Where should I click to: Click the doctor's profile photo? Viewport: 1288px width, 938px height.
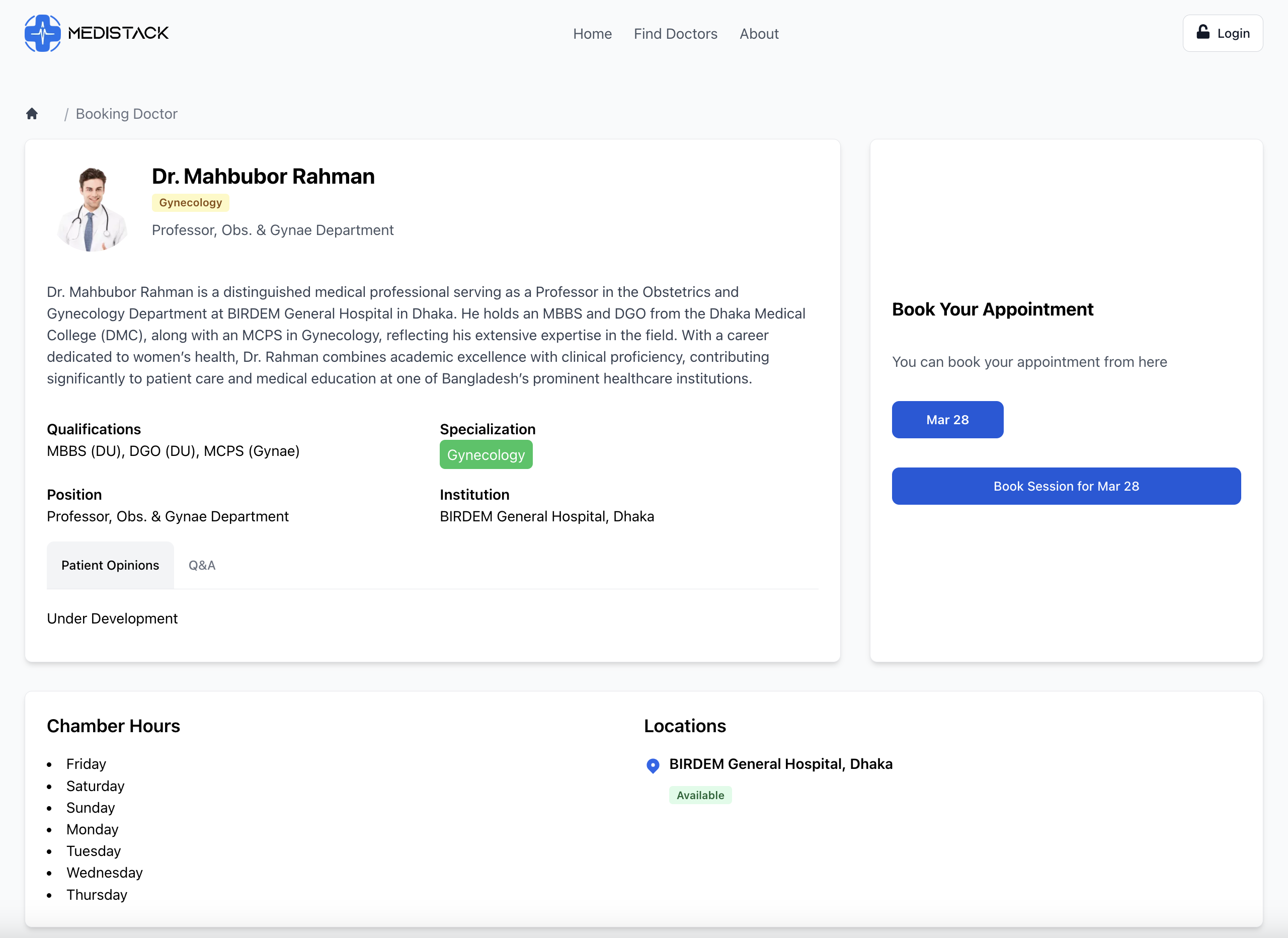coord(92,208)
